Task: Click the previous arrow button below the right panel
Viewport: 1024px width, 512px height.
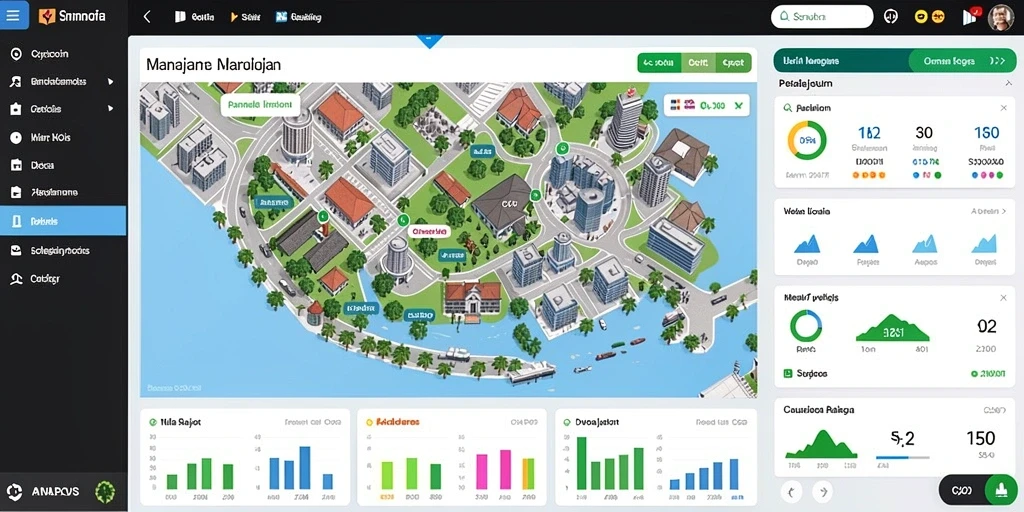Action: click(x=792, y=492)
